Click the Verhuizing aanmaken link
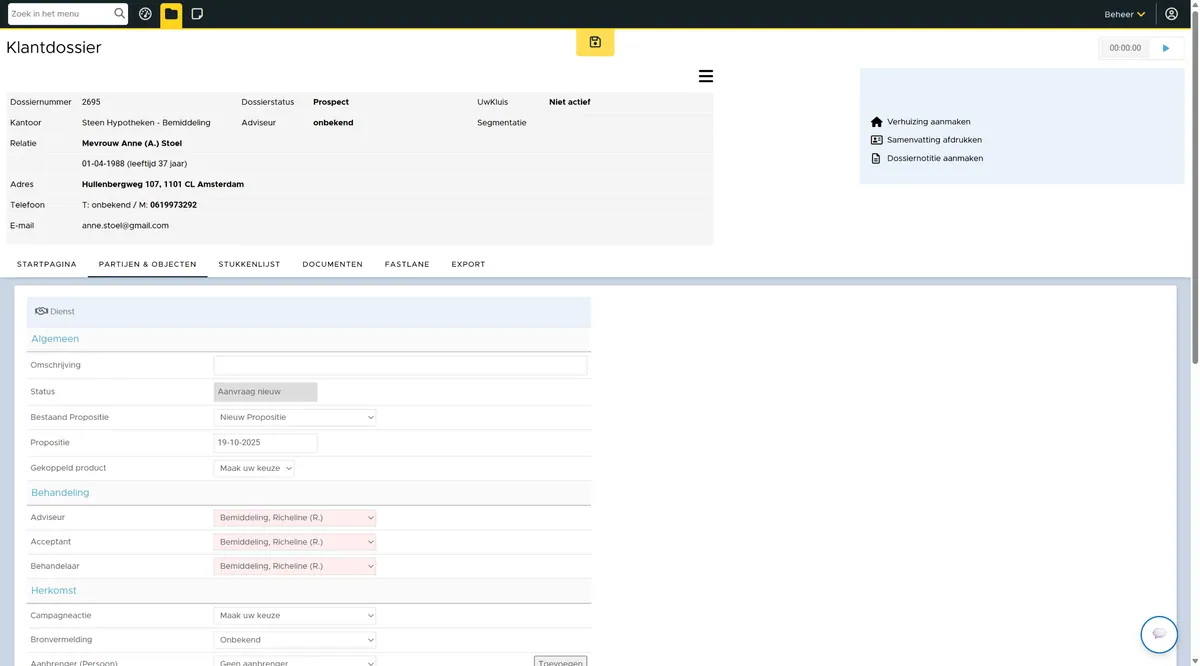This screenshot has height=666, width=1200. [x=928, y=122]
